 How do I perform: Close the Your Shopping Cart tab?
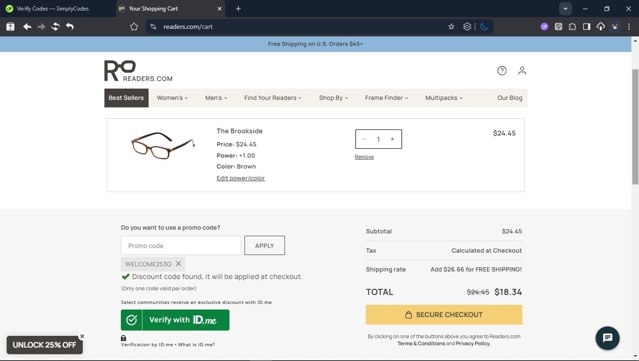pos(219,9)
